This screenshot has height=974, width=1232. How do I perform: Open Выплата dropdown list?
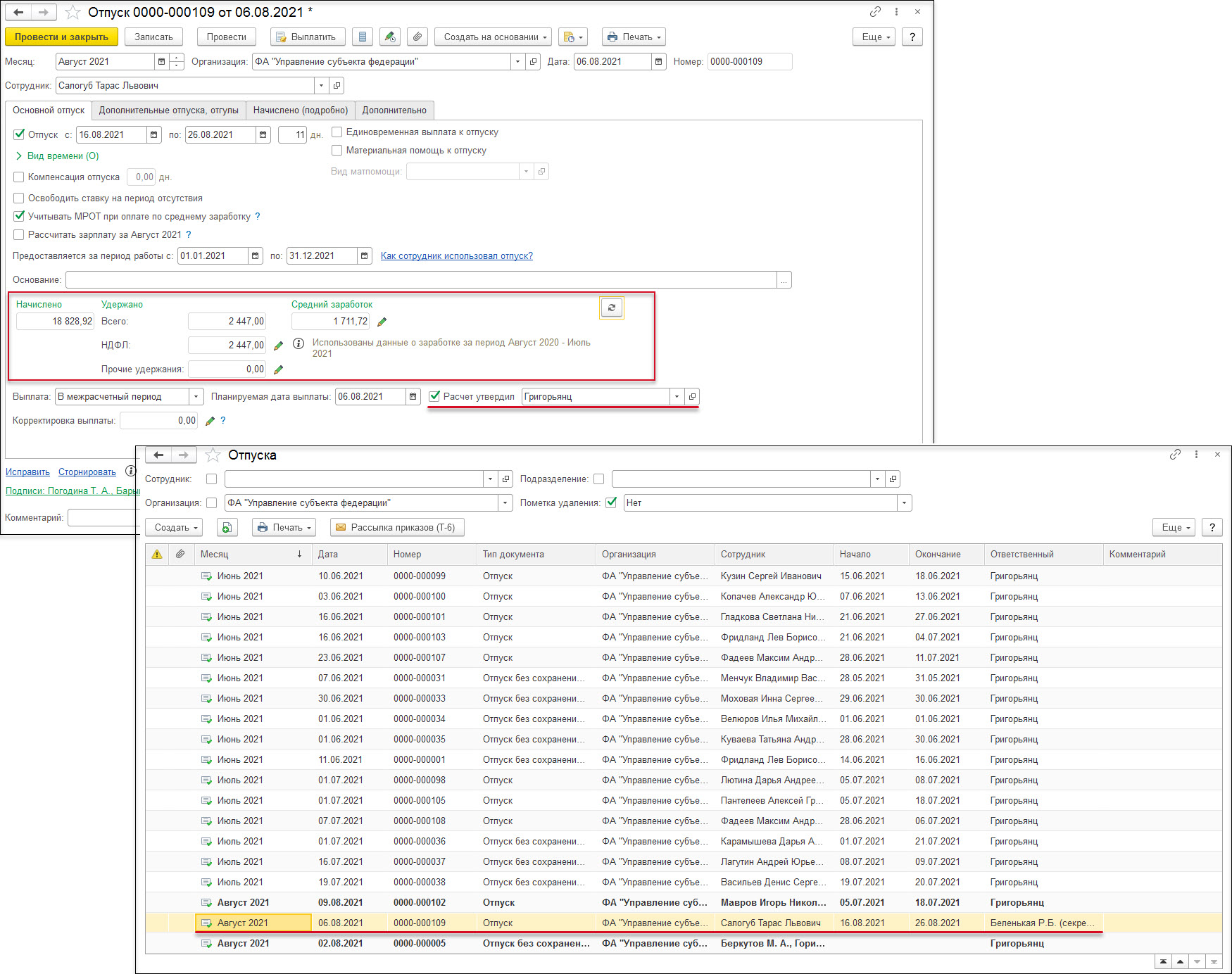pyautogui.click(x=196, y=397)
